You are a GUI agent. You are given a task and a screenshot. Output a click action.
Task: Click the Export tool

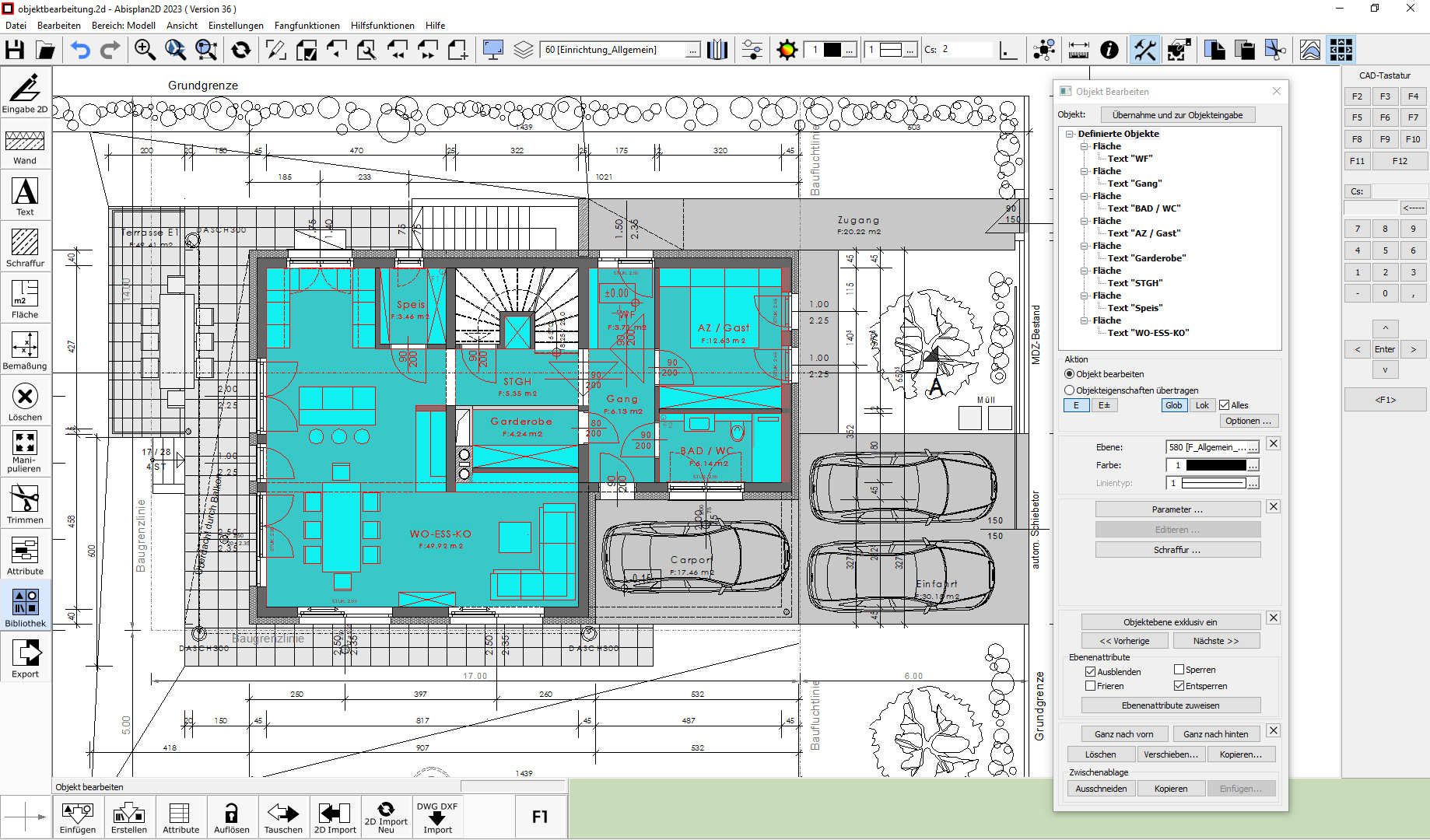[25, 658]
